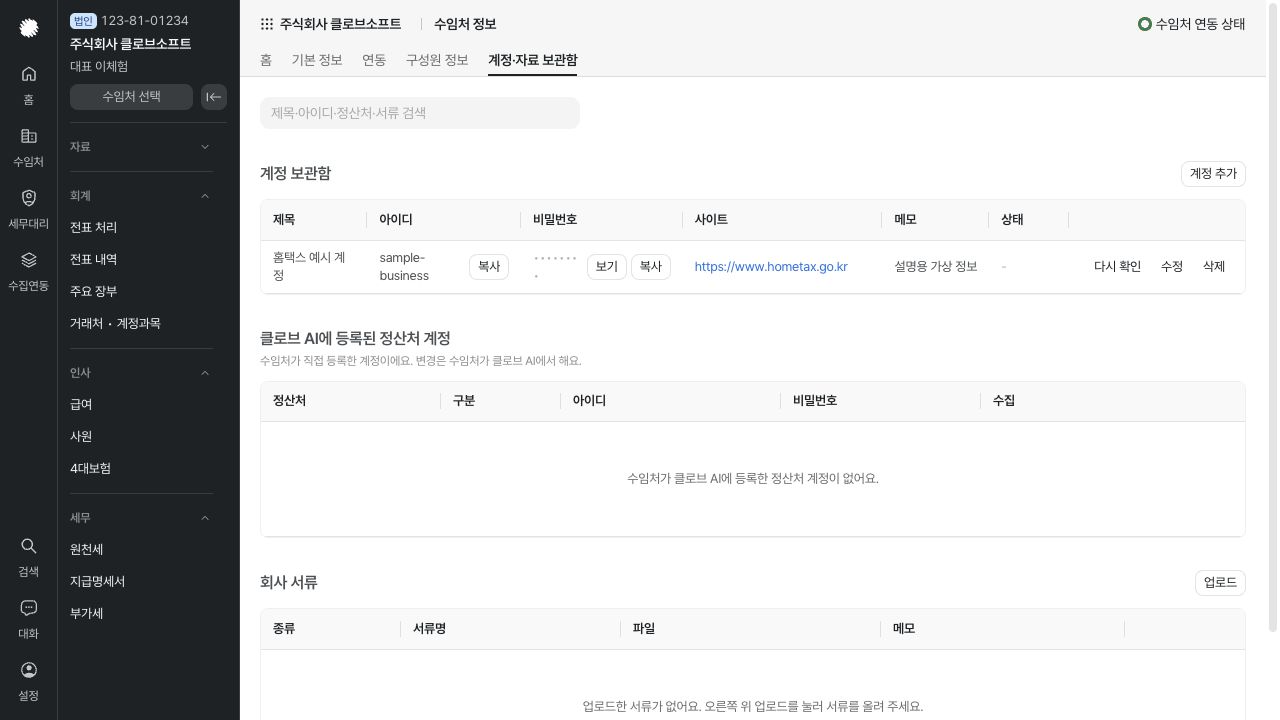Collapse sidebar with arrow button

click(x=214, y=97)
